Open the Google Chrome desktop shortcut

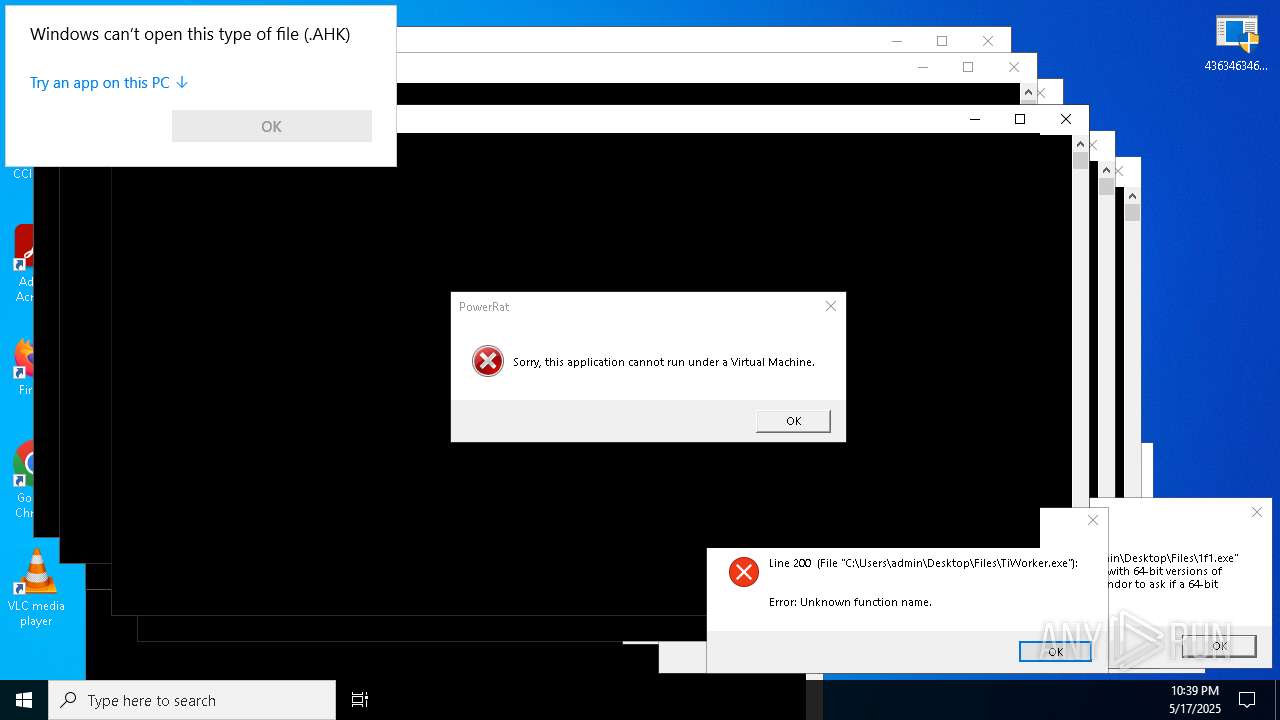[x=24, y=480]
